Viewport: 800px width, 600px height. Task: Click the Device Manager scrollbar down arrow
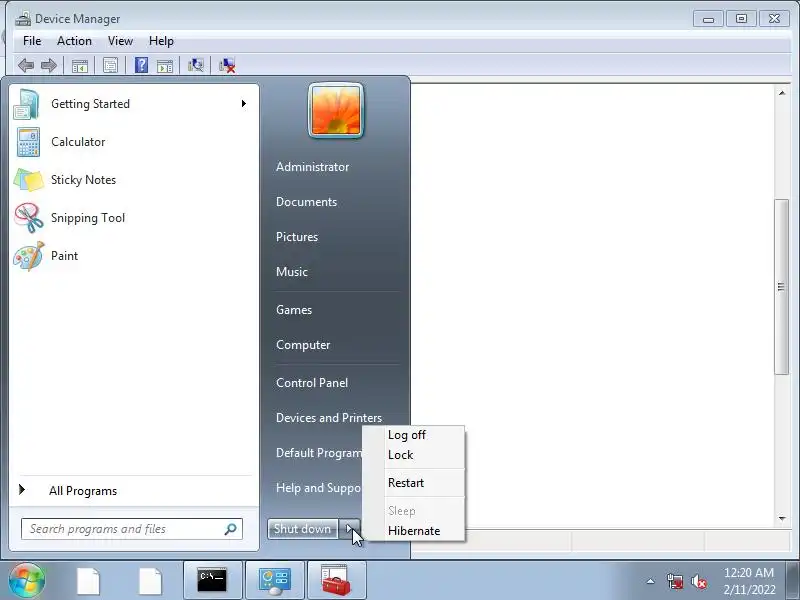[x=782, y=518]
